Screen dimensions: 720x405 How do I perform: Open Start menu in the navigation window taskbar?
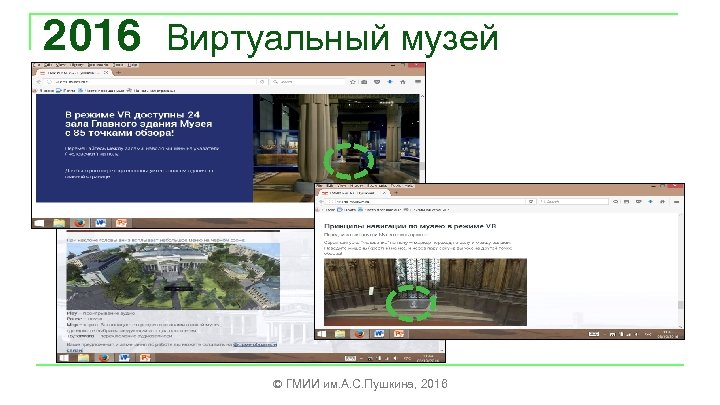tap(322, 334)
